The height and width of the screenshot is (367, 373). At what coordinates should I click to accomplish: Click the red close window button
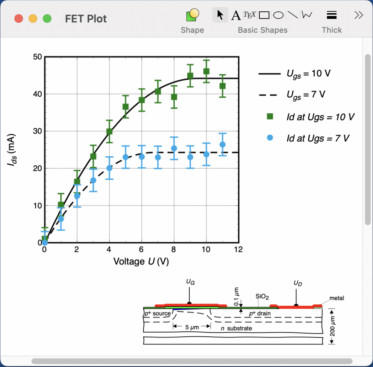pyautogui.click(x=19, y=18)
